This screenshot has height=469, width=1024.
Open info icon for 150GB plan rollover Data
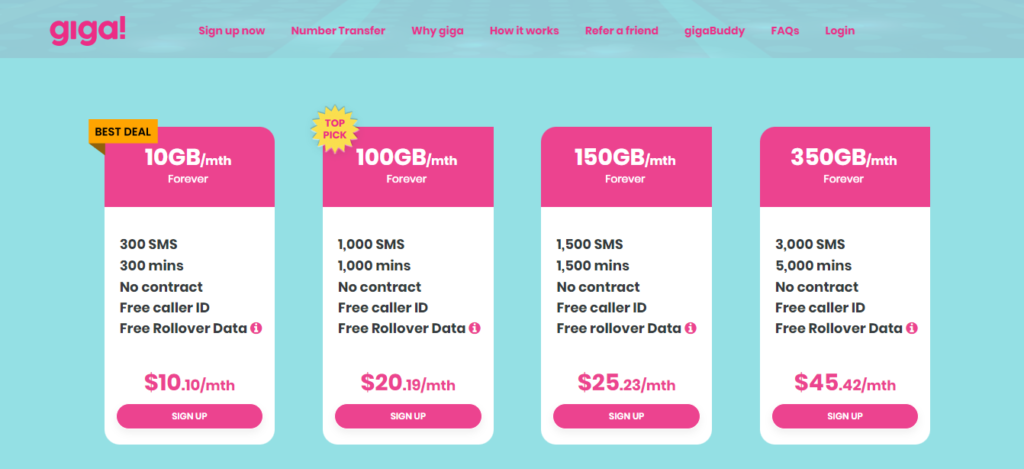click(691, 328)
